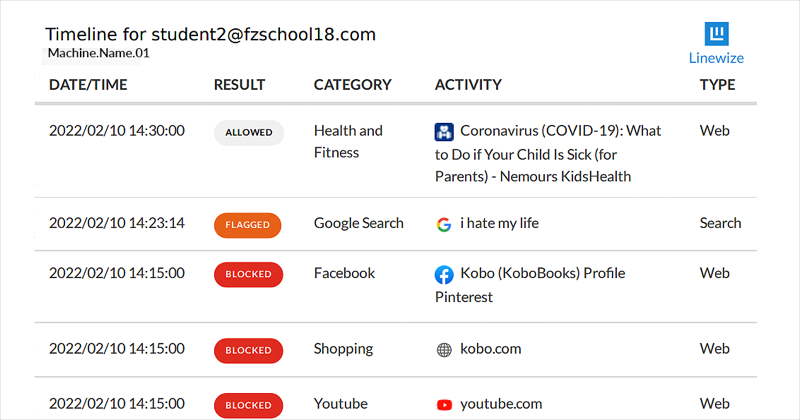Open the kobo.com activity entry
800x420 pixels.
490,349
